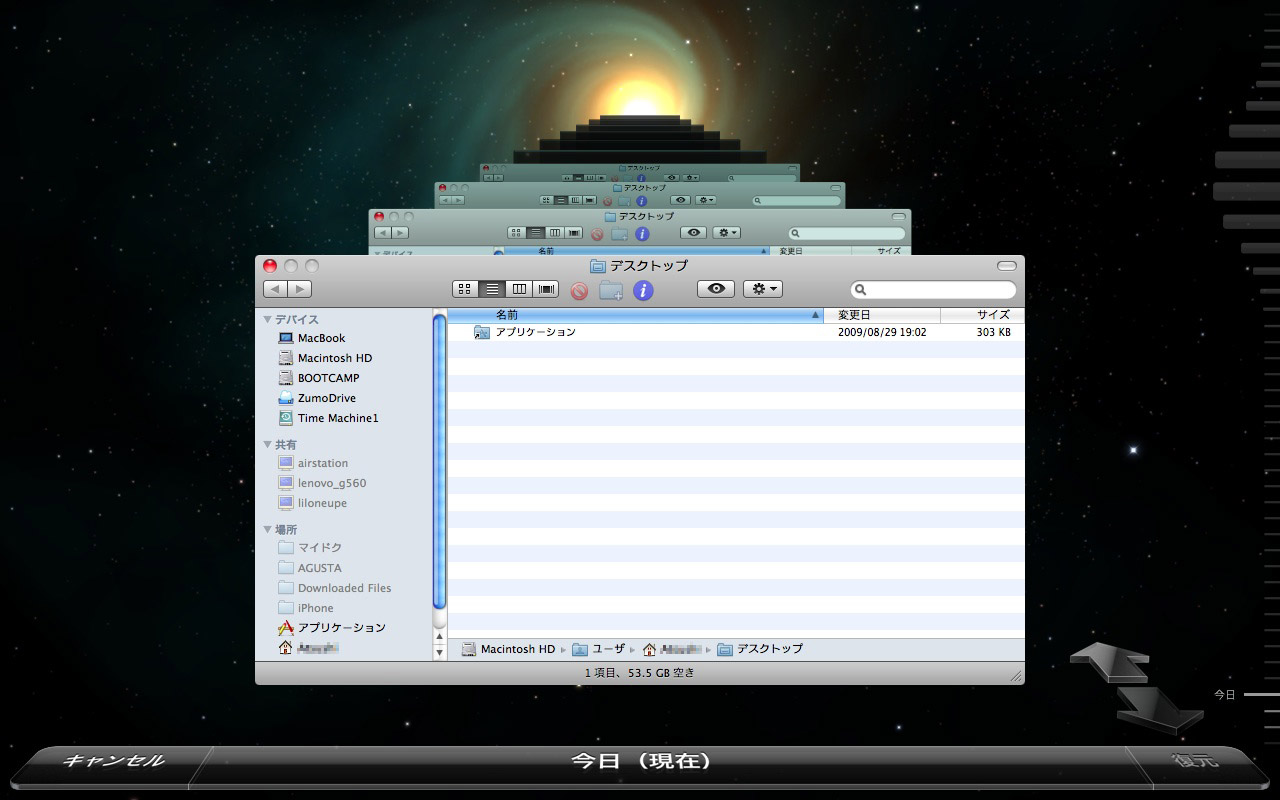The width and height of the screenshot is (1280, 800).
Task: Collapse the デバイス sidebar section
Action: tap(268, 319)
